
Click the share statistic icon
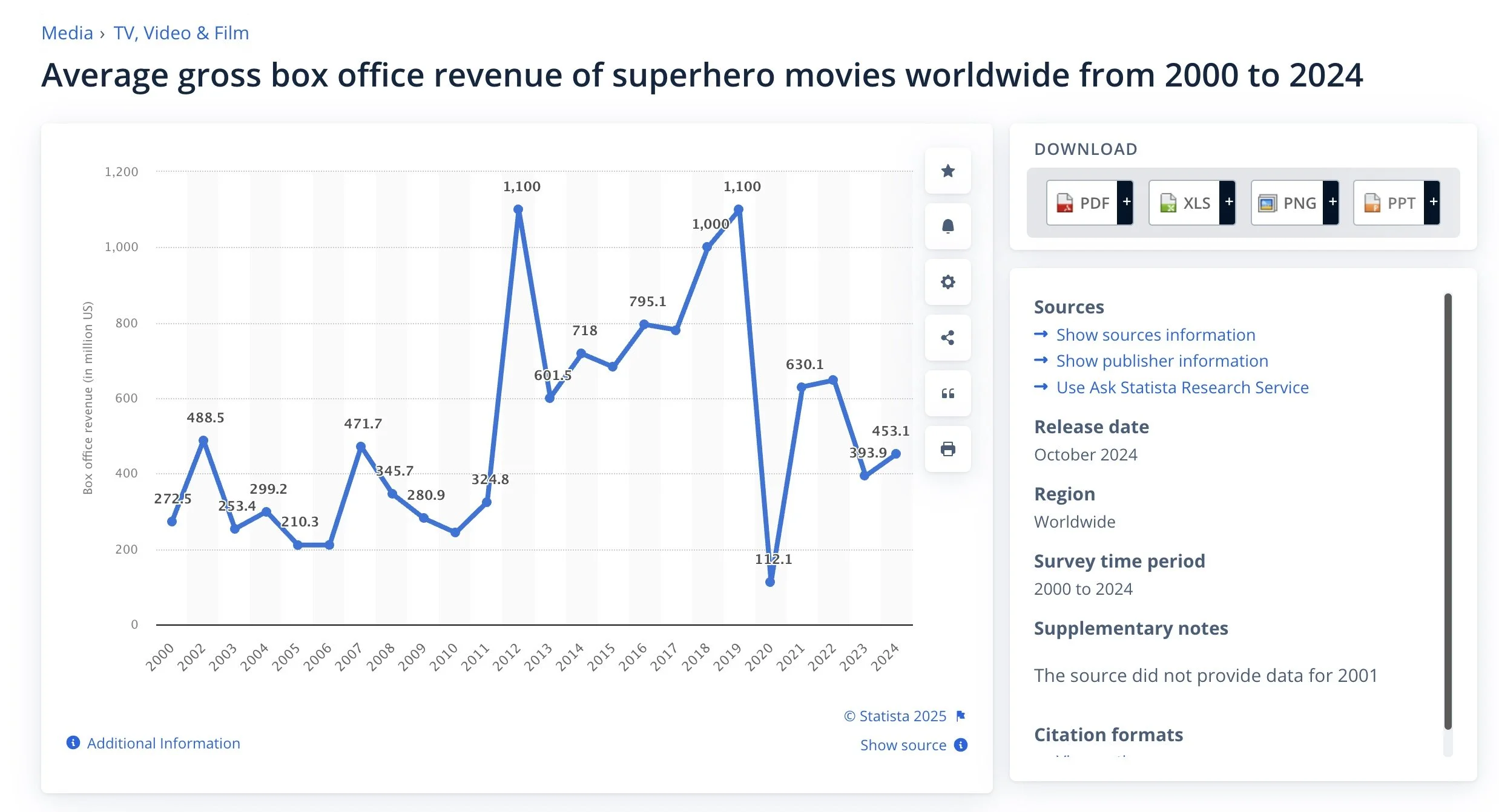(x=947, y=338)
